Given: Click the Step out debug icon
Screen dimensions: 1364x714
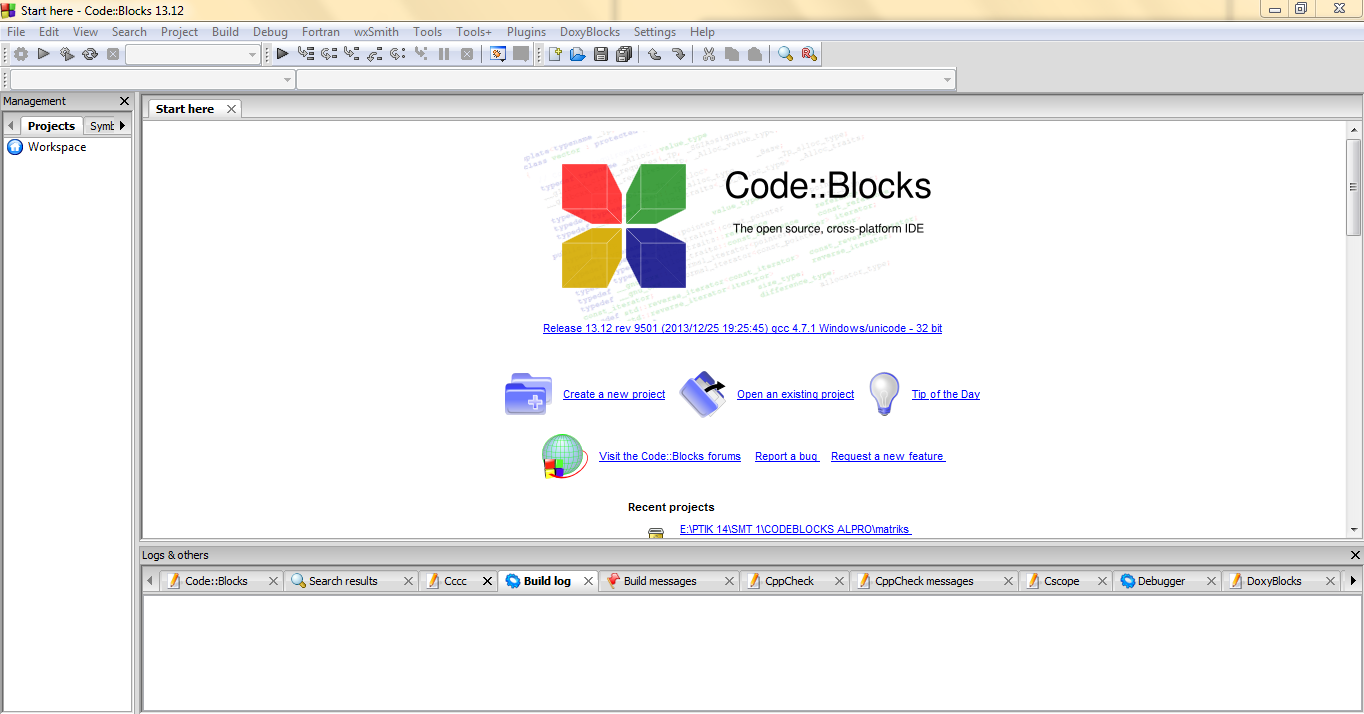Looking at the screenshot, I should (x=374, y=54).
